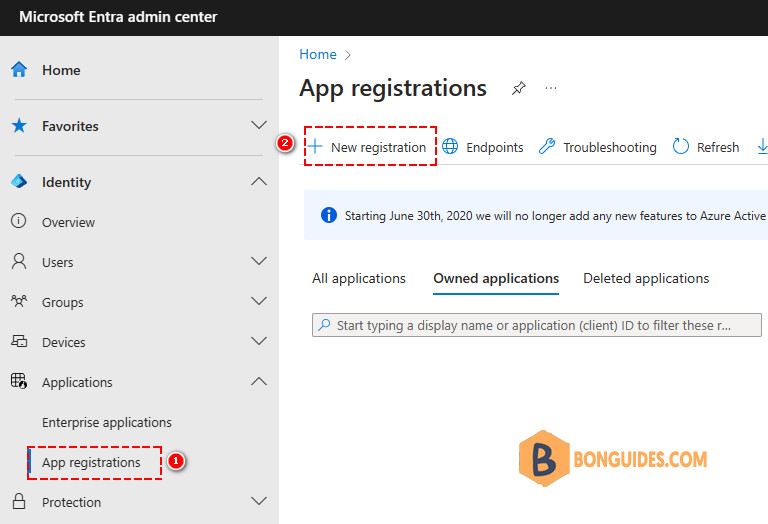768x524 pixels.
Task: Click the Users person icon
Action: pos(19,262)
